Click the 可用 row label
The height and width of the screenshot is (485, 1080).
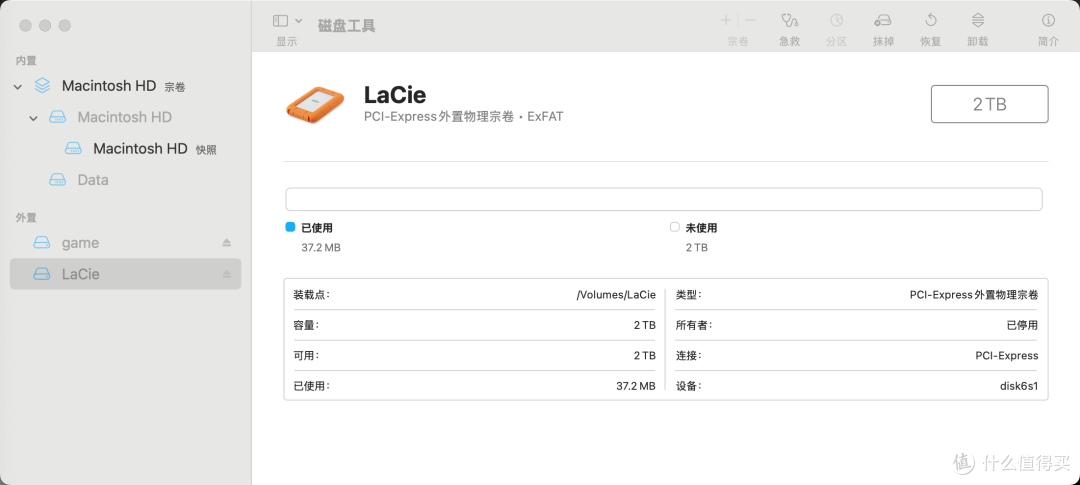tap(307, 355)
